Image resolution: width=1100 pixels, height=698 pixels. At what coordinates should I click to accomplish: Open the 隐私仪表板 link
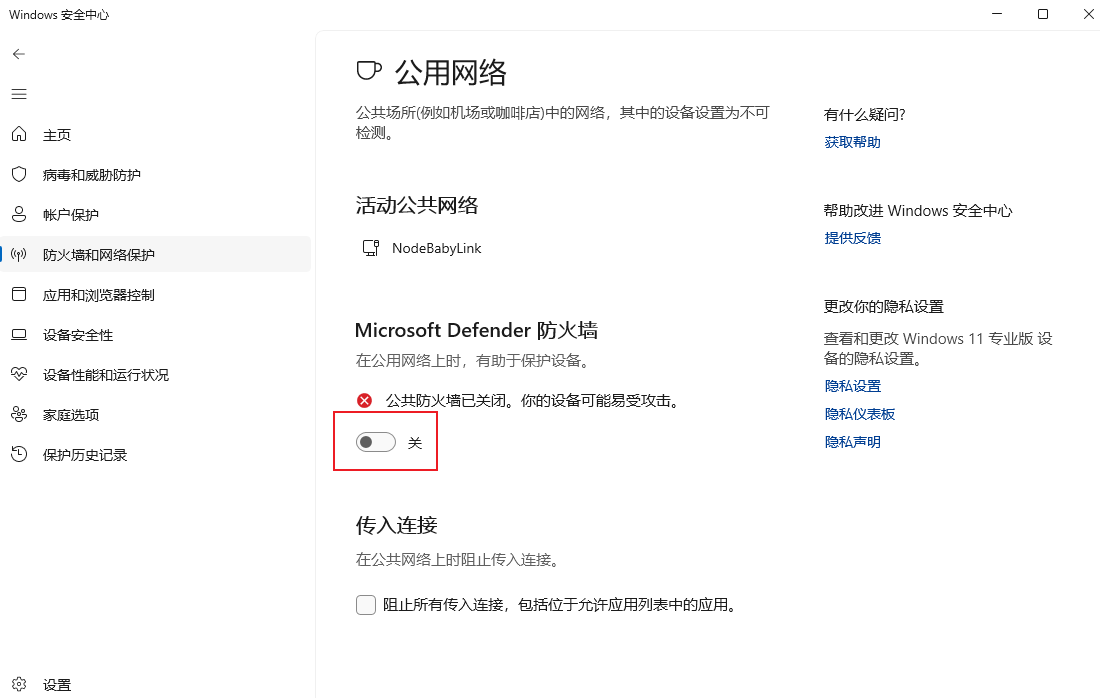tap(859, 415)
